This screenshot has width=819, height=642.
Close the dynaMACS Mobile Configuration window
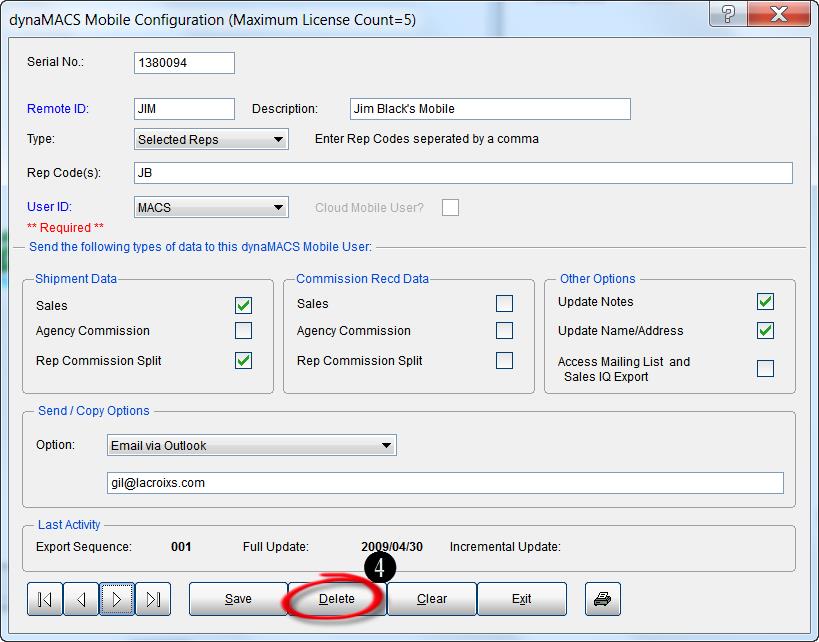[778, 14]
